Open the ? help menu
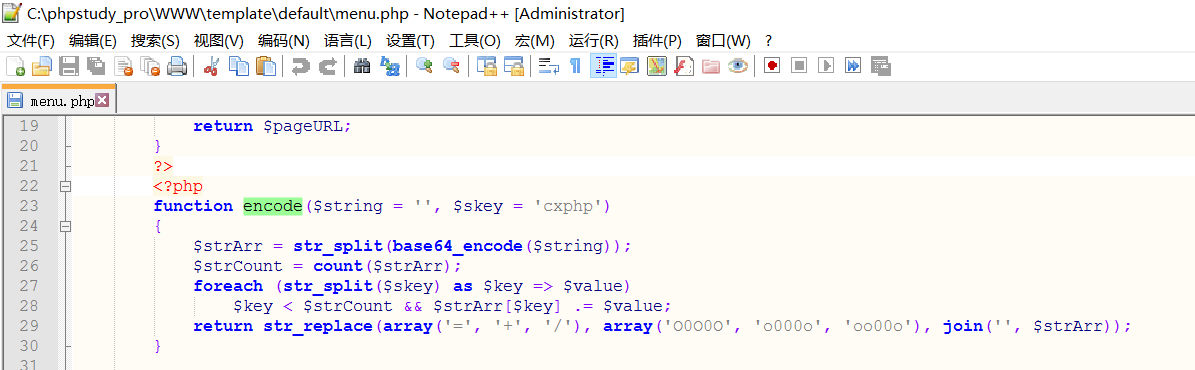The height and width of the screenshot is (370, 1195). 768,40
